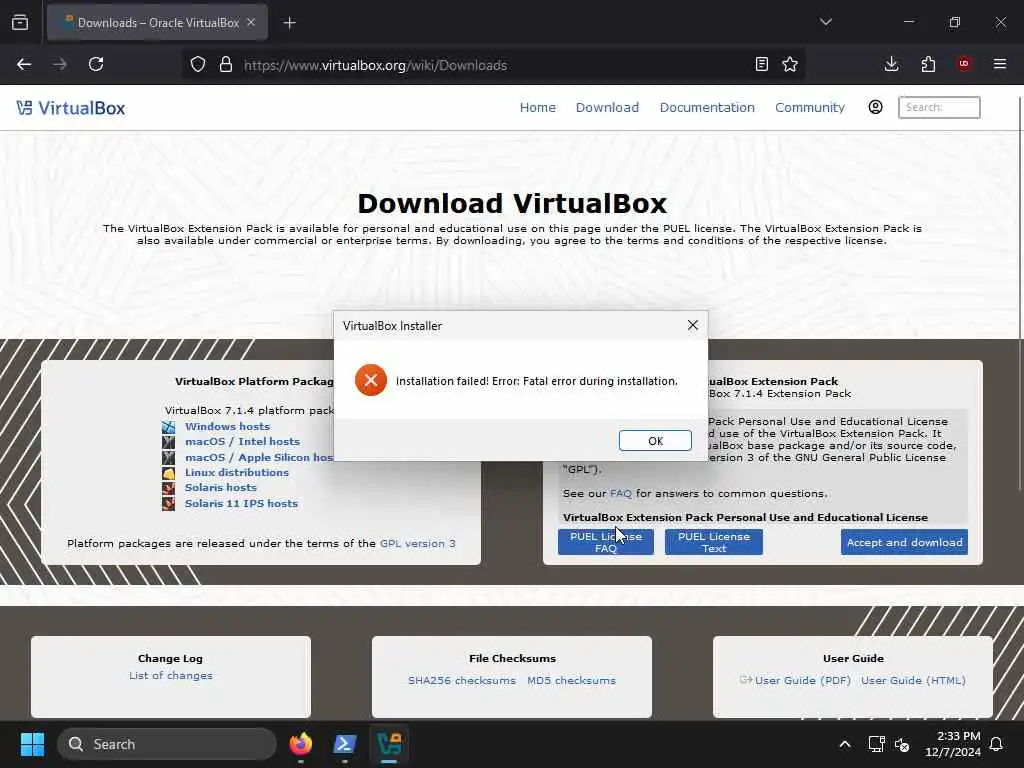Viewport: 1024px width, 768px height.
Task: Open the FAQ link in Extension Pack text
Action: coord(620,494)
